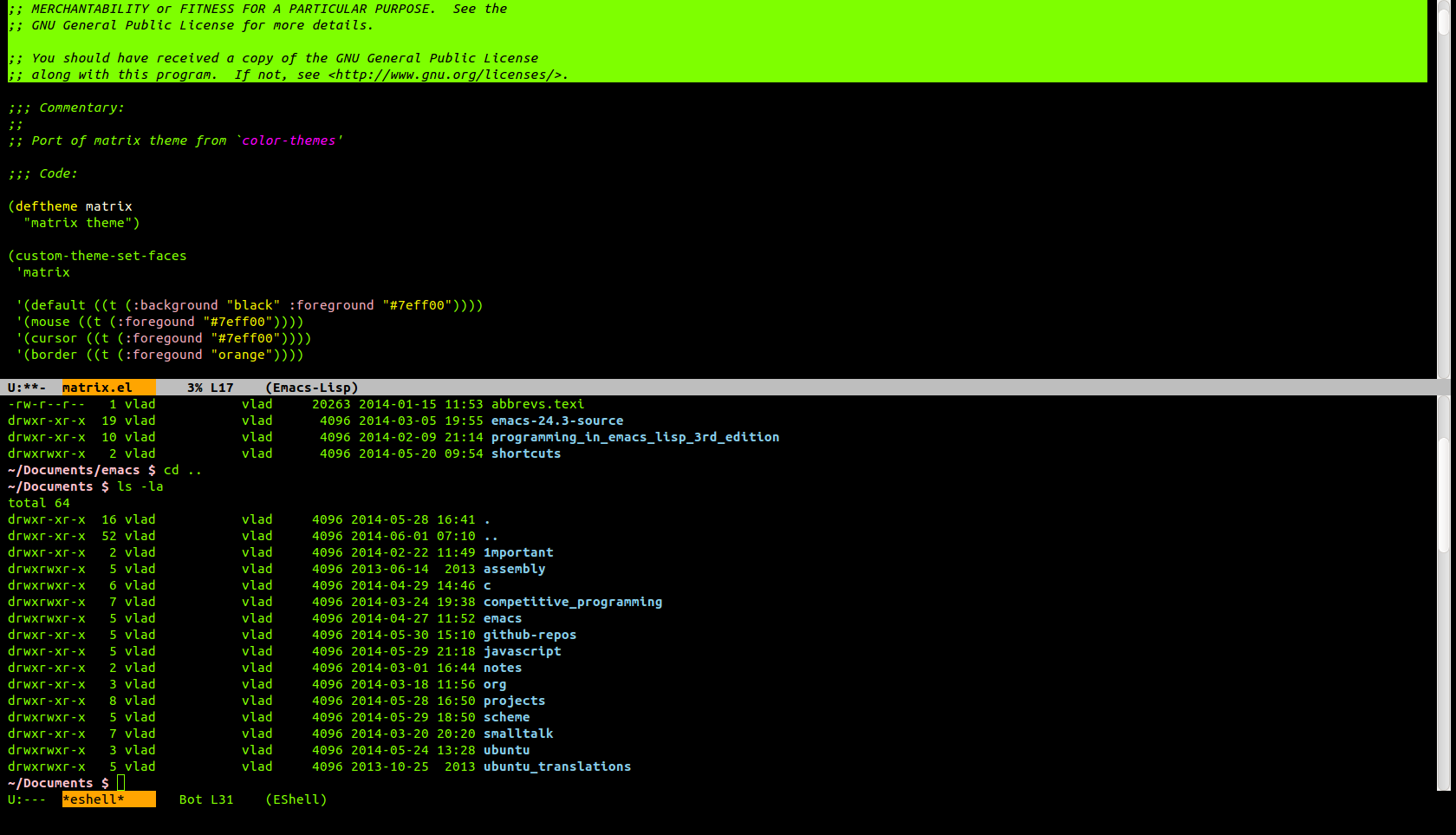1456x835 pixels.
Task: Click the "matrix theme" docstring
Action: pos(78,223)
